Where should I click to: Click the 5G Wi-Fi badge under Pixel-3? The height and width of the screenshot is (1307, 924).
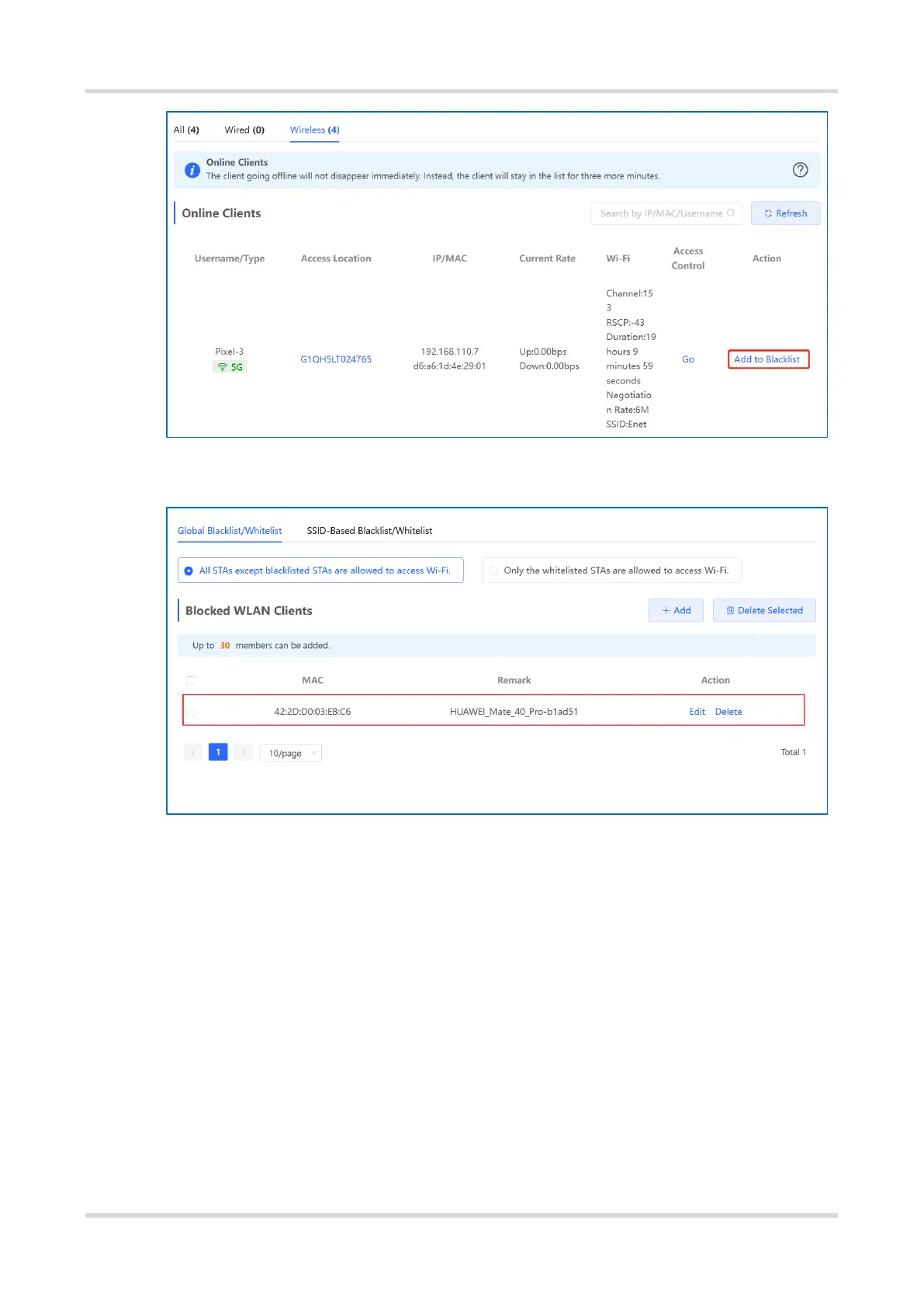(x=230, y=367)
